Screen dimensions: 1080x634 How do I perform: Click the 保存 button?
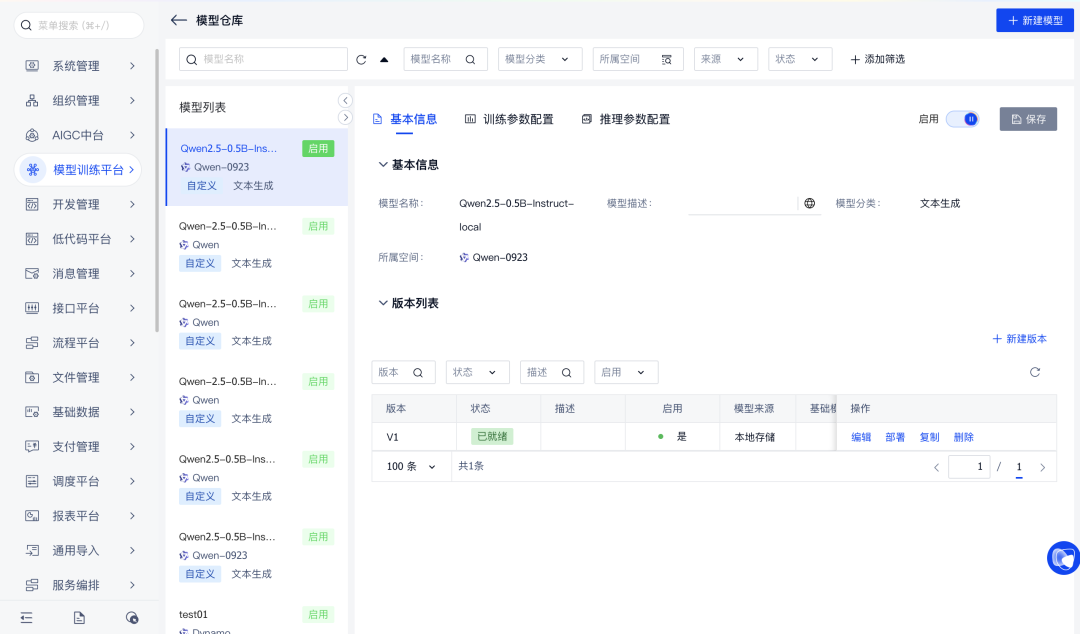[x=1028, y=119]
